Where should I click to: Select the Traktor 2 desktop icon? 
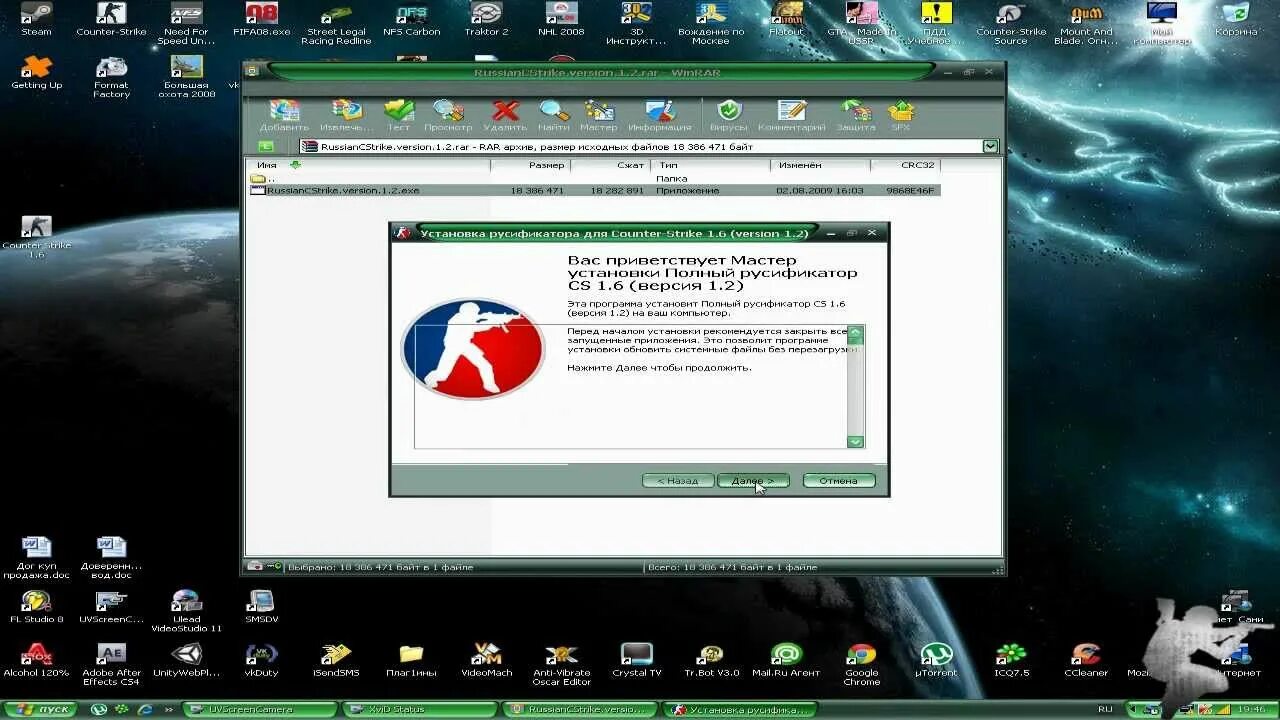click(x=487, y=19)
